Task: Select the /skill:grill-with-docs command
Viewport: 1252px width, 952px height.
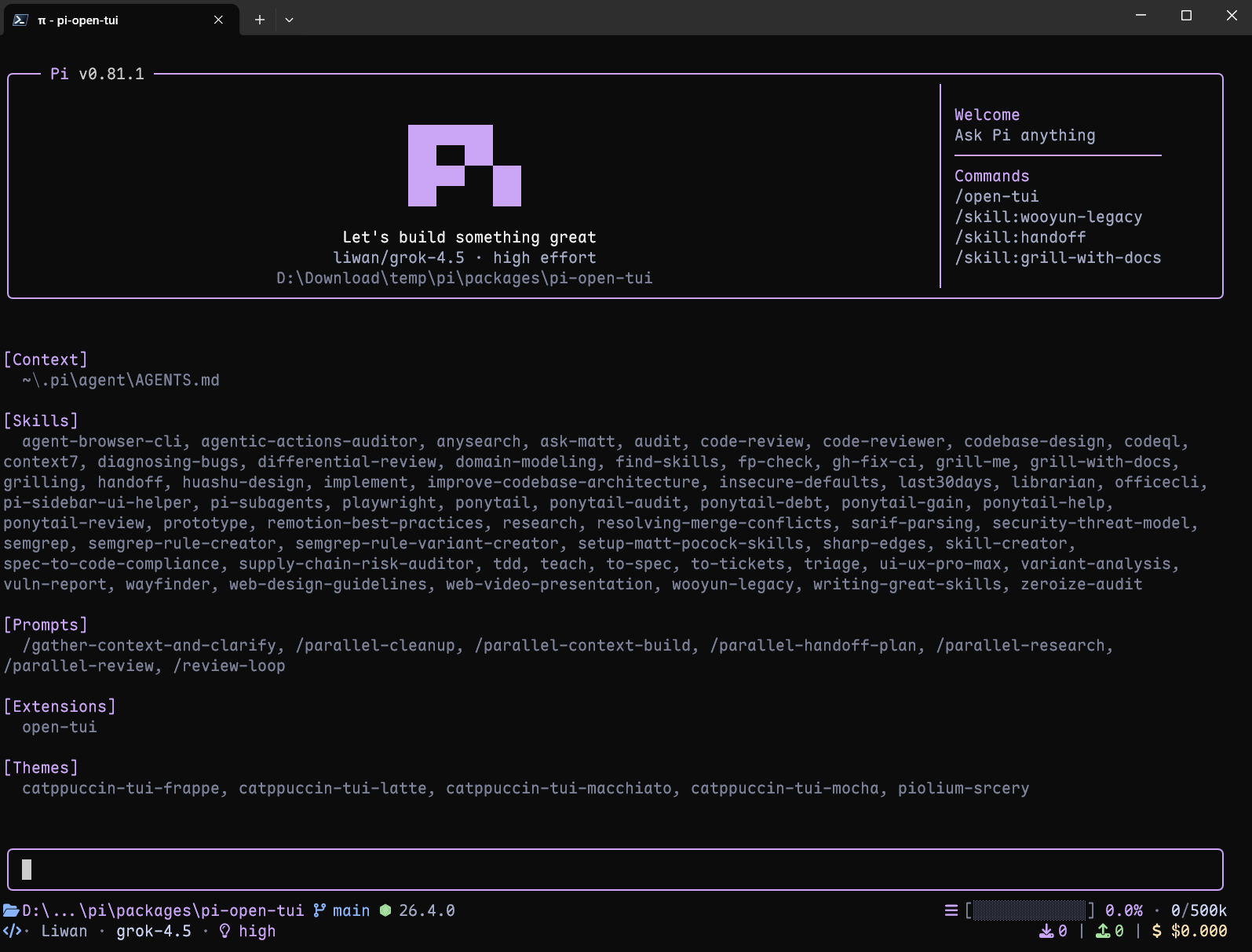Action: click(x=1058, y=257)
